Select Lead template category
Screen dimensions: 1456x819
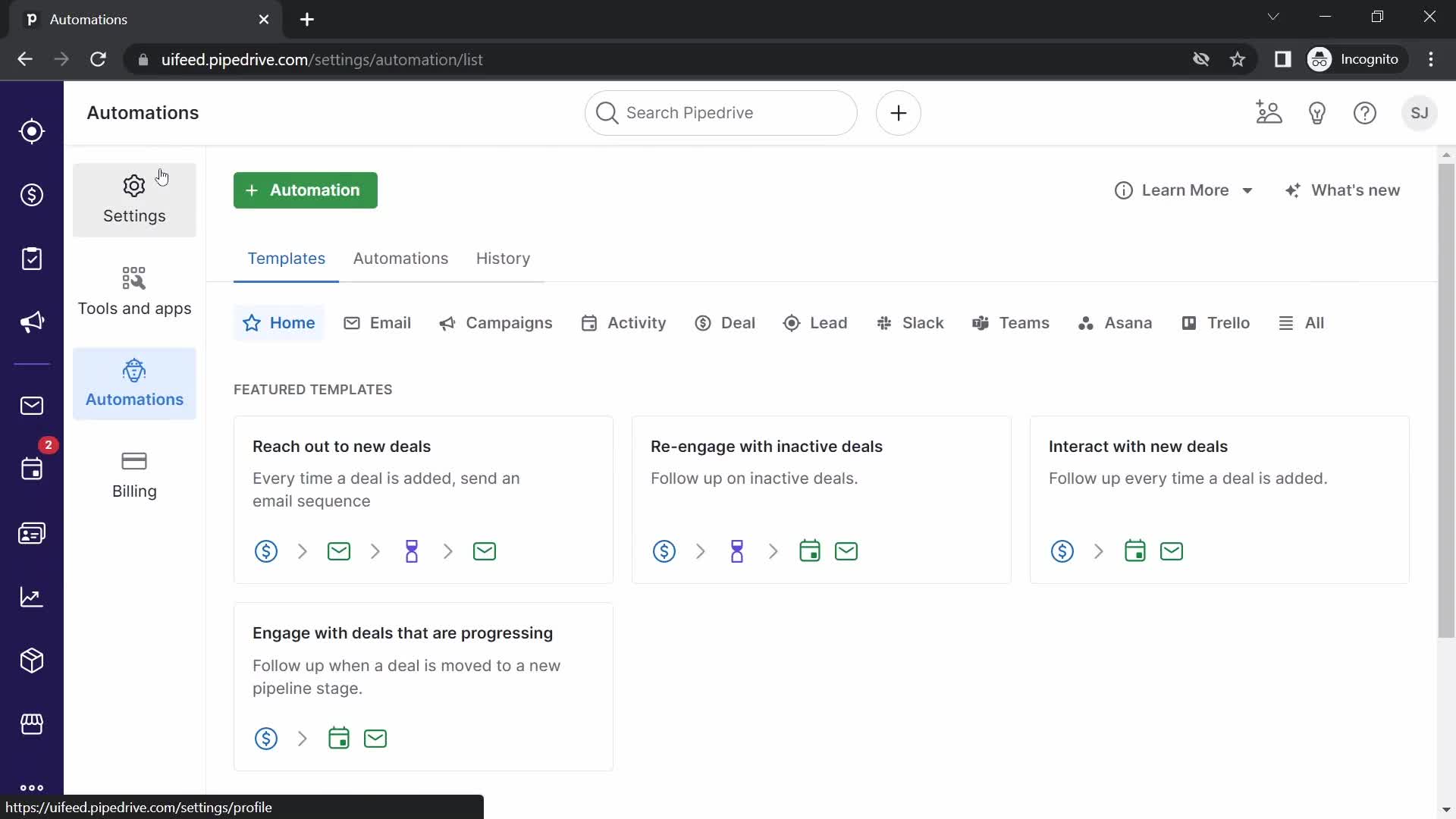pos(815,323)
